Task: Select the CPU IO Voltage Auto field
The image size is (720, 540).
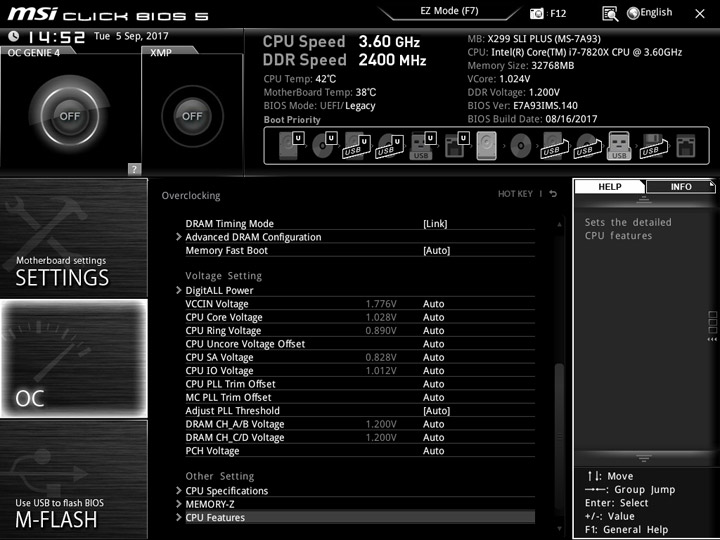Action: (433, 370)
